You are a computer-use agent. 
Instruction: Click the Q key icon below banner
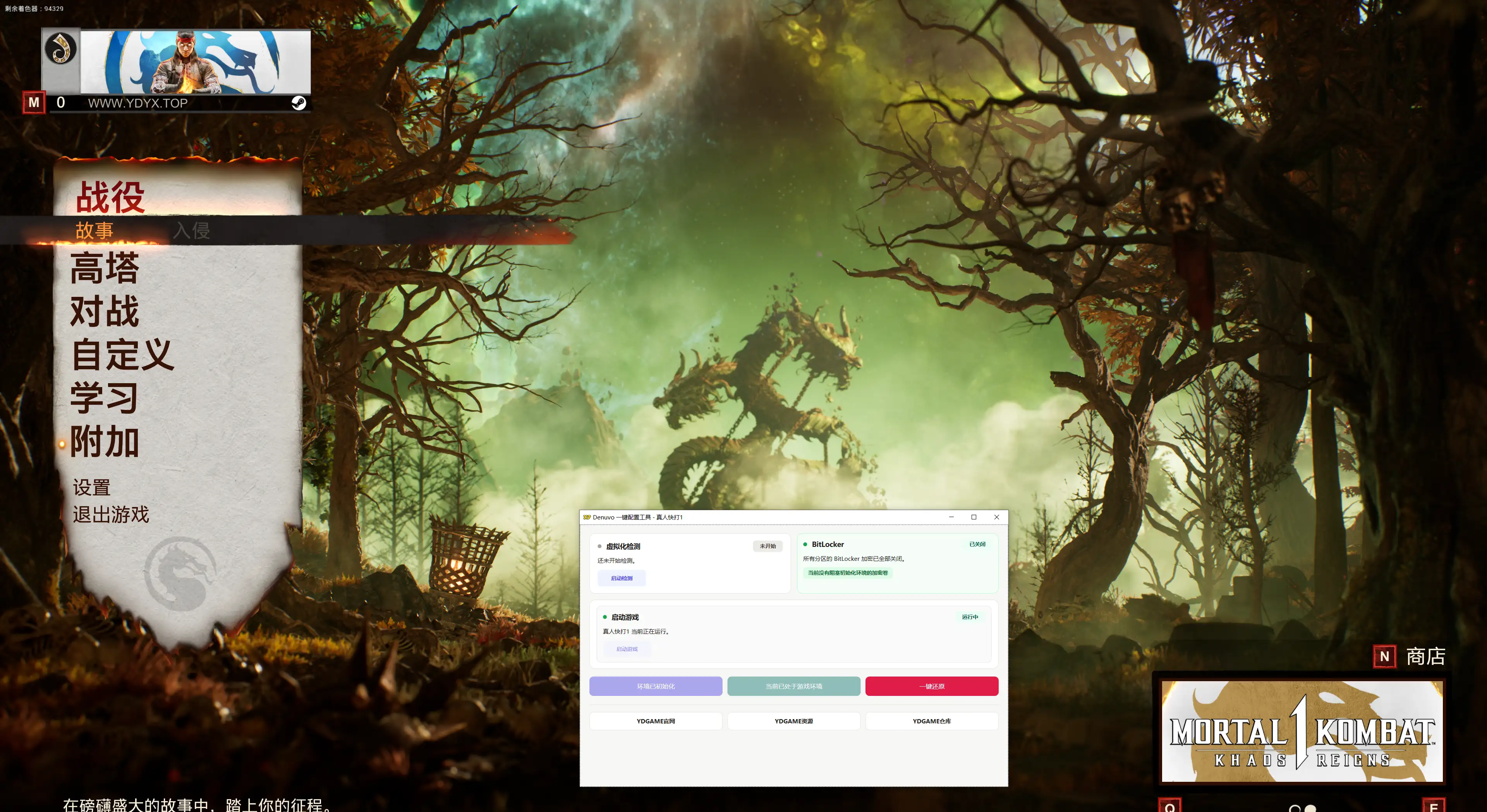click(x=1169, y=806)
